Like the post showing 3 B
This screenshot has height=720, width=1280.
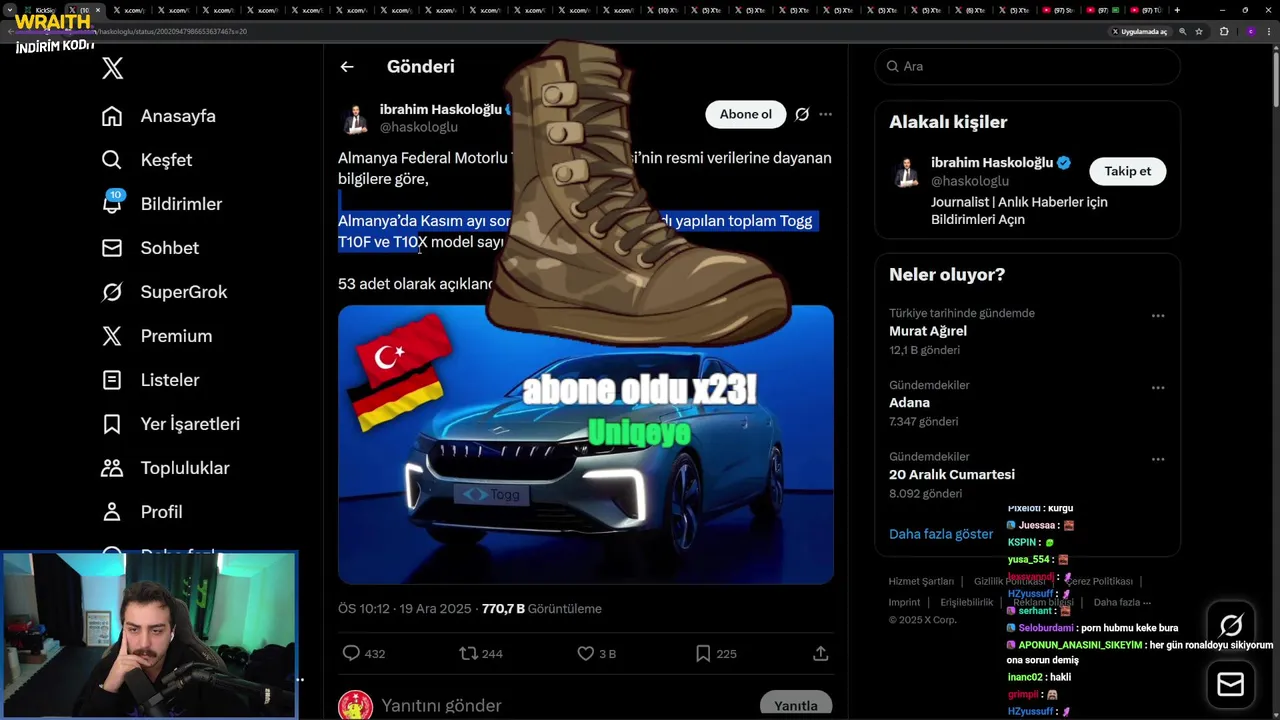[585, 653]
